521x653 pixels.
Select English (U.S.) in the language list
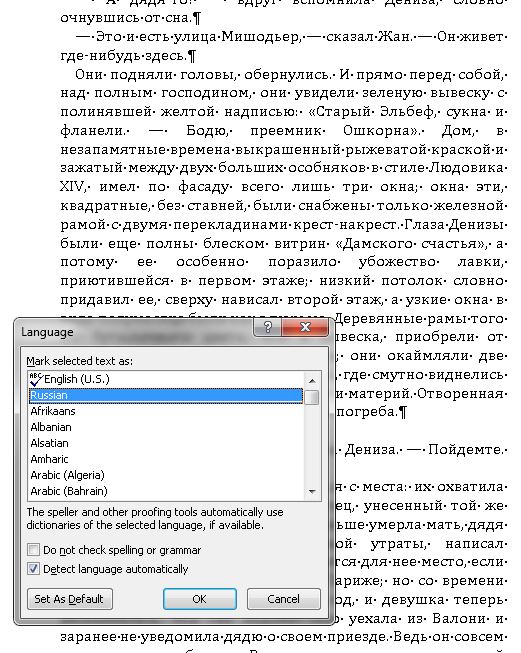tap(166, 379)
